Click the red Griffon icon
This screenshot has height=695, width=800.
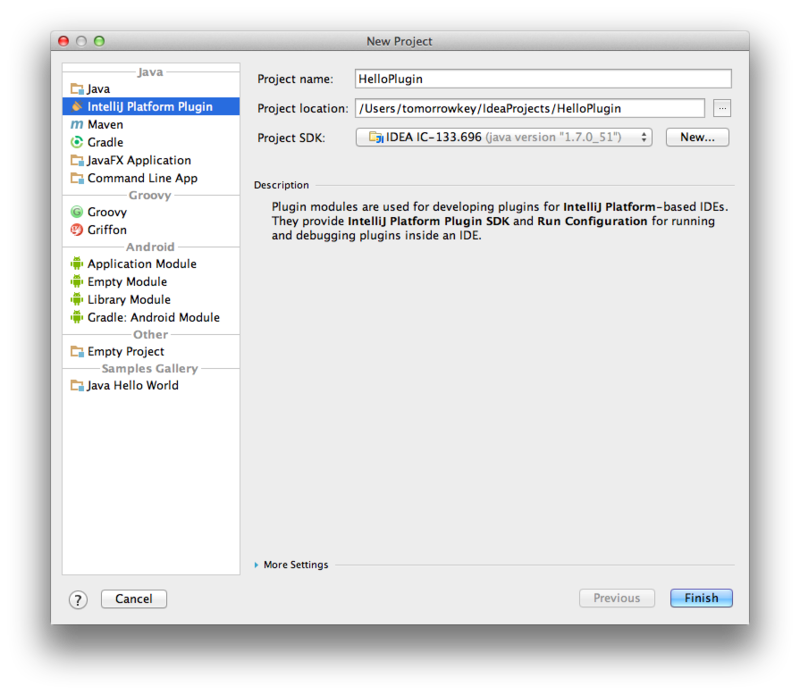click(77, 230)
